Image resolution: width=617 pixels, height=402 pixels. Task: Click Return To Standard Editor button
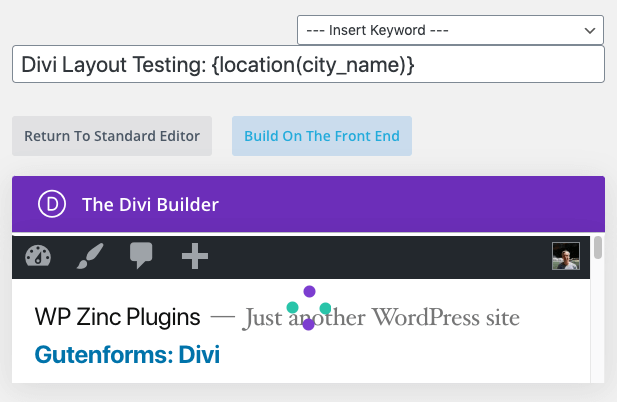(x=112, y=136)
